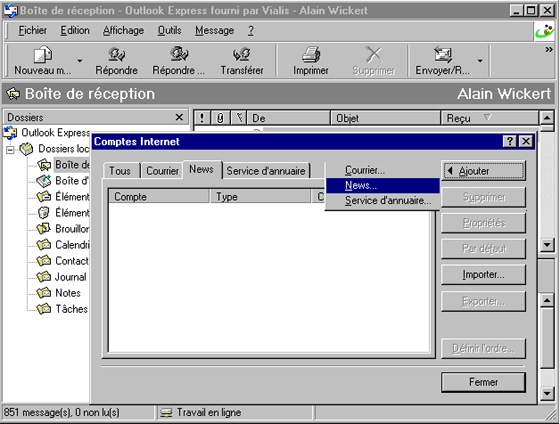Screen dimensions: 560x424
Task: Click the Répondre à tous toolbar icon
Action: click(x=179, y=54)
